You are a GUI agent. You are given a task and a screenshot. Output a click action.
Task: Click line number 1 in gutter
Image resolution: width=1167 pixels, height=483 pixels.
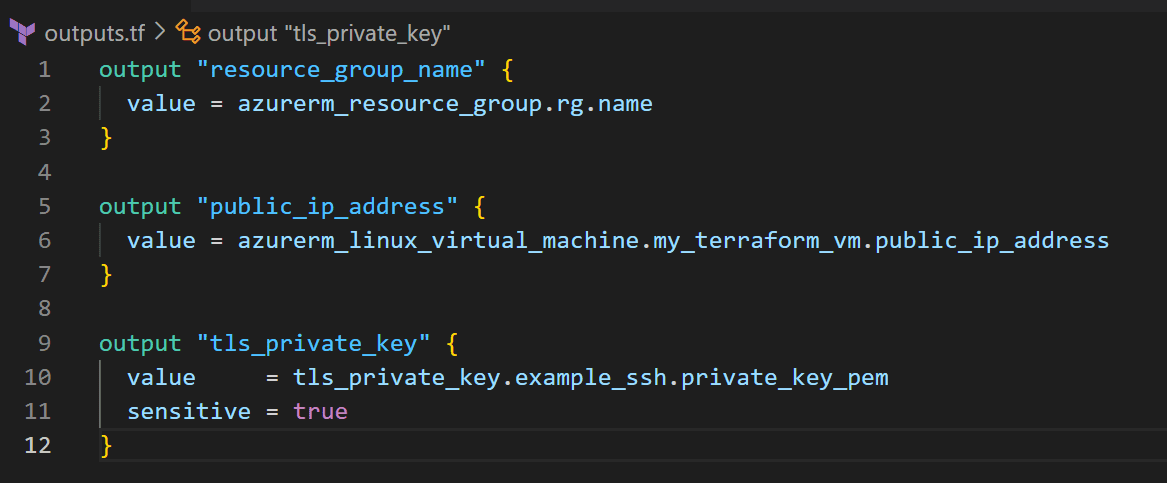point(44,69)
